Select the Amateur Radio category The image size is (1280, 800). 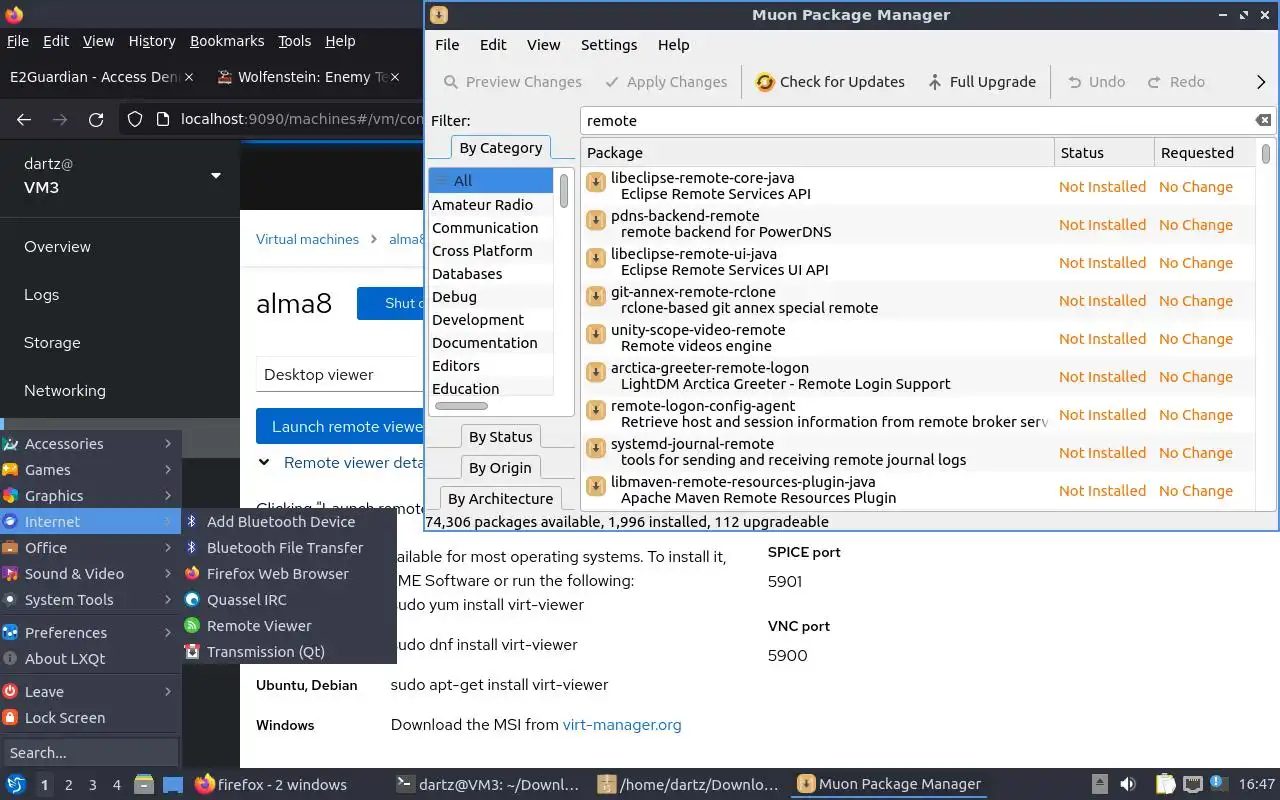point(491,205)
